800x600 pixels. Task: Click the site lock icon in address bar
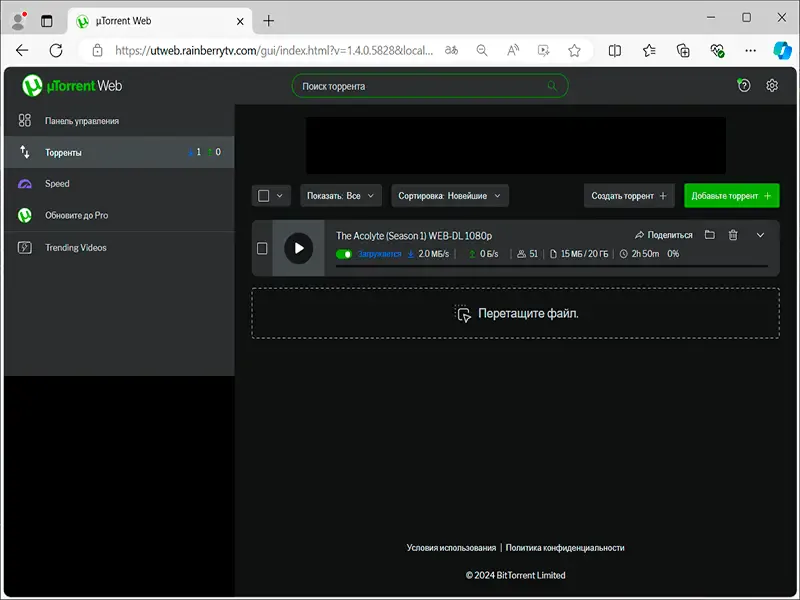(x=97, y=51)
